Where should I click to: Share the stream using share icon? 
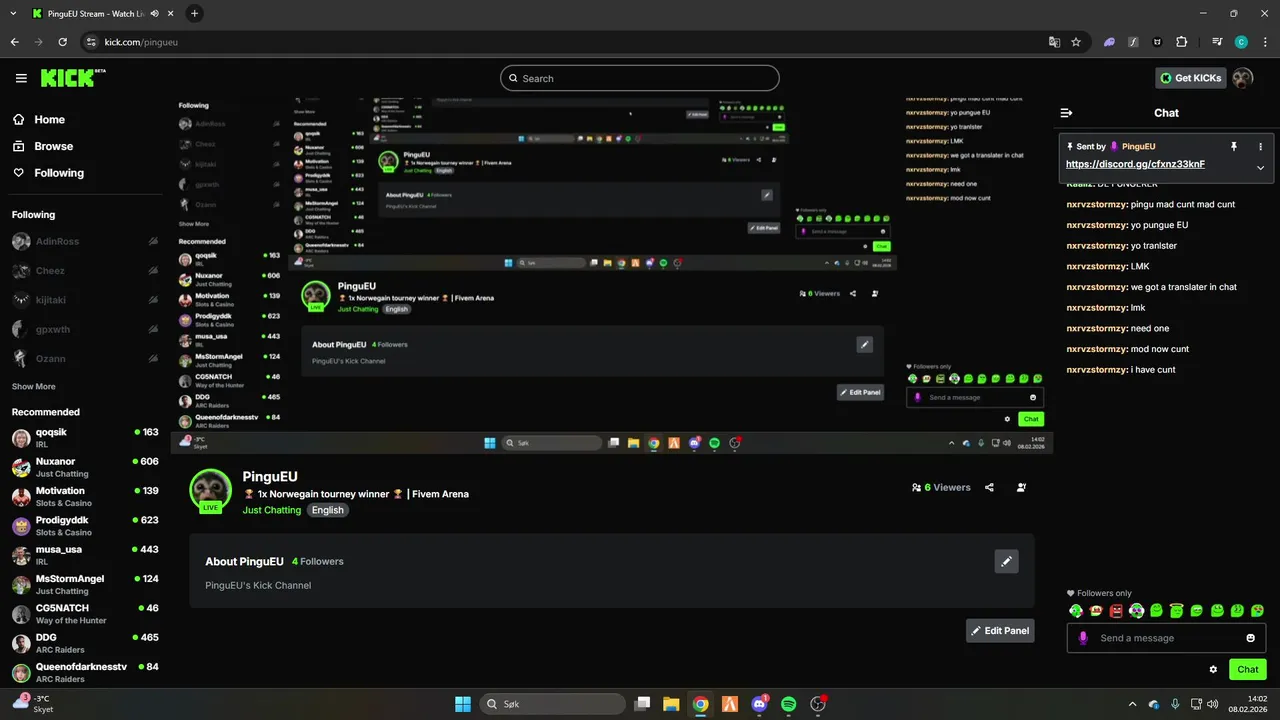[989, 488]
